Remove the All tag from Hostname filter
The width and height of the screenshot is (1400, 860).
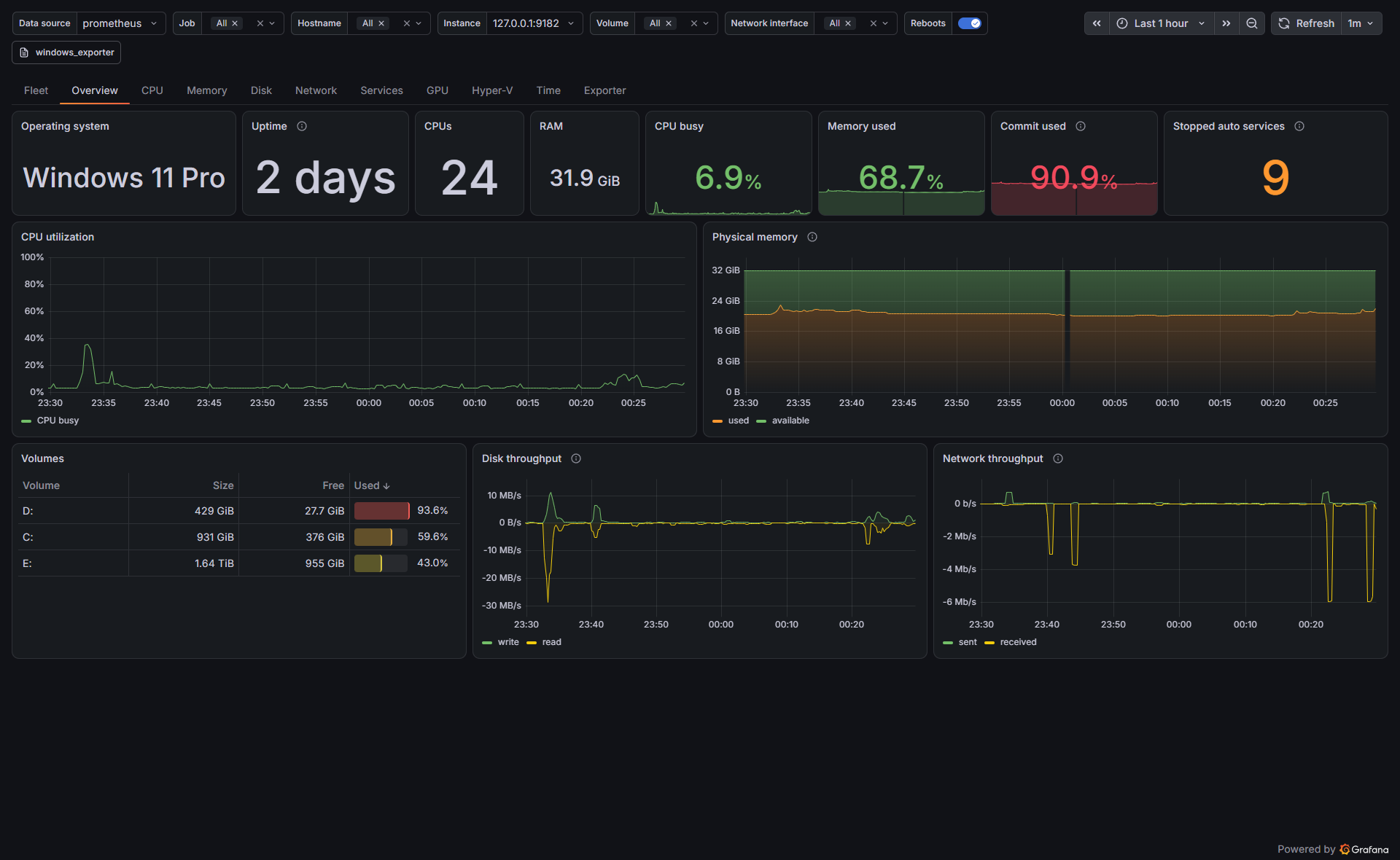tap(381, 23)
